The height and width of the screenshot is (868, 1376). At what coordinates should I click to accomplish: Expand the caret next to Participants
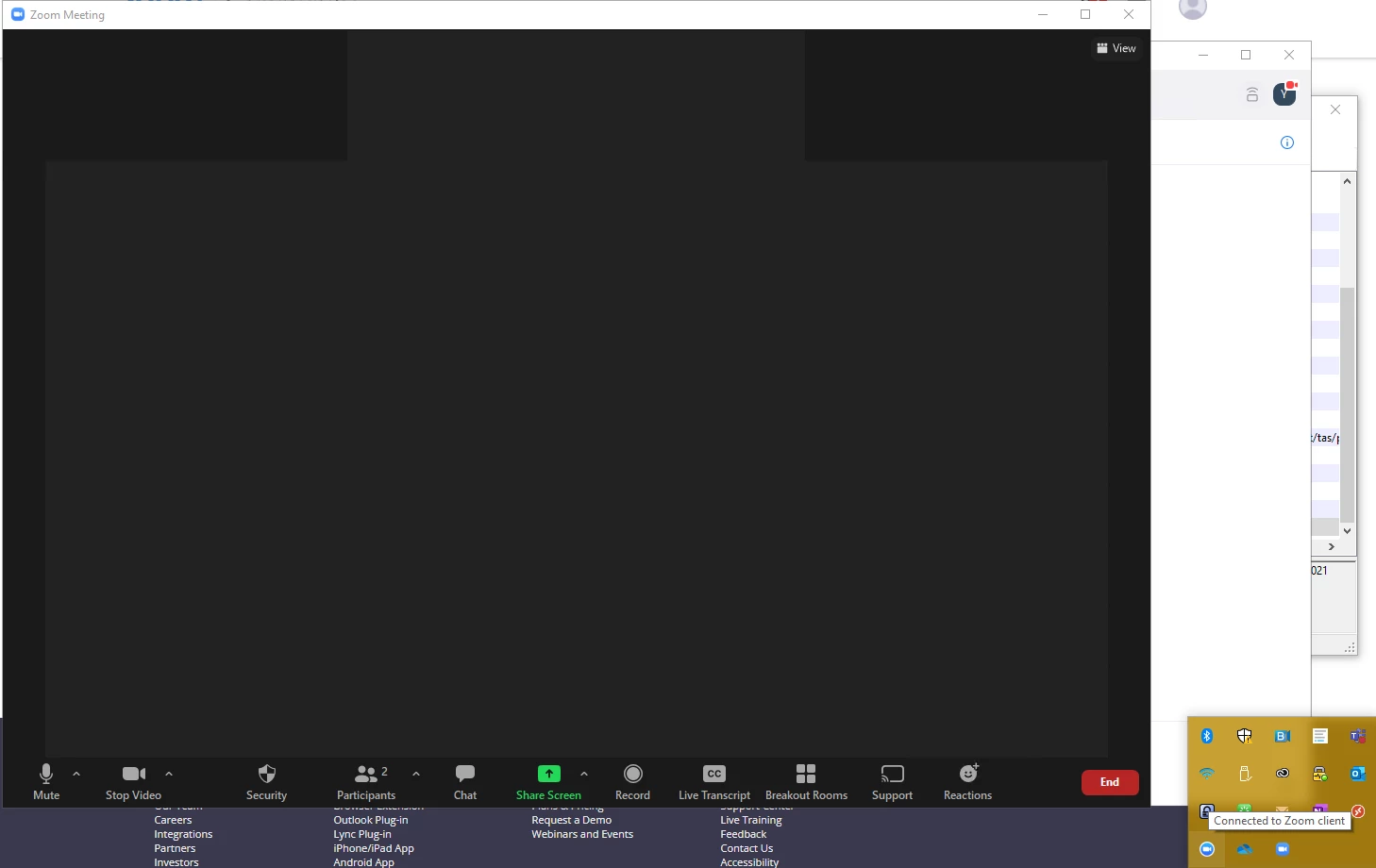click(416, 774)
